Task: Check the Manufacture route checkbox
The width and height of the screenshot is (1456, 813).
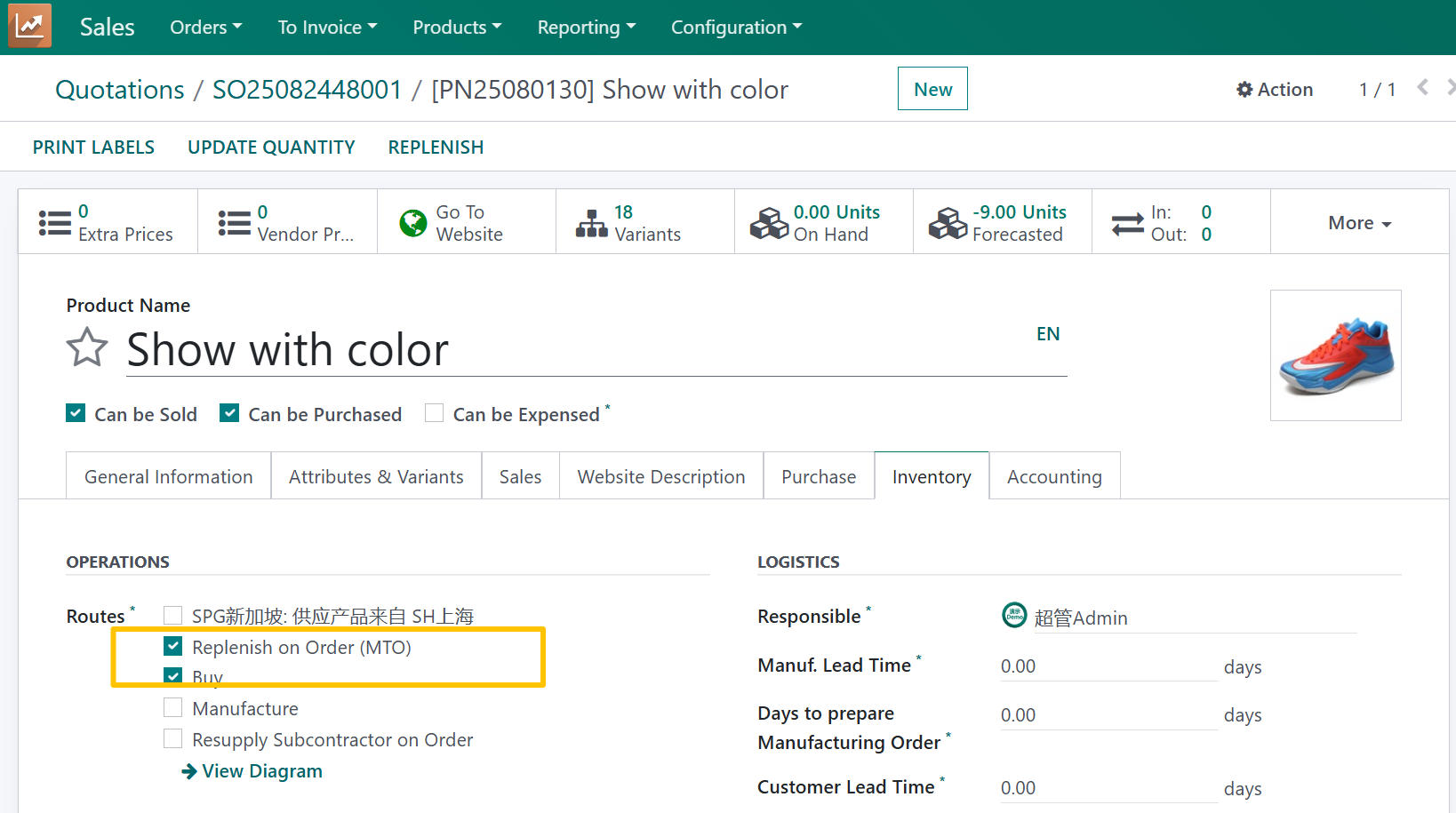Action: coord(173,707)
